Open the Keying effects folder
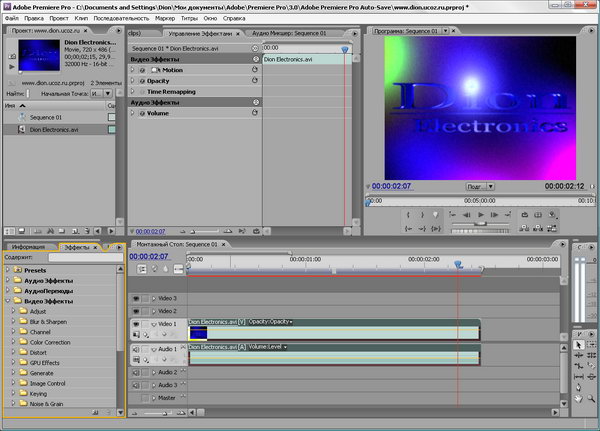 (x=38, y=393)
